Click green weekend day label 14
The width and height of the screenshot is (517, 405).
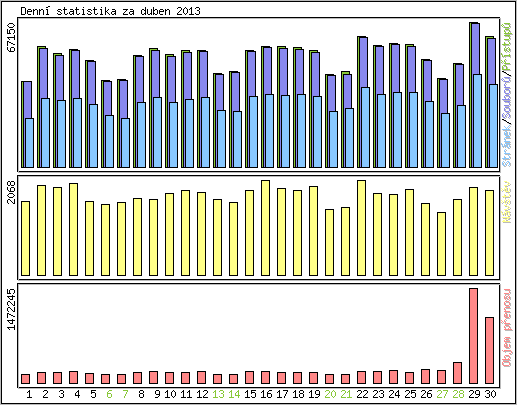[x=234, y=394]
